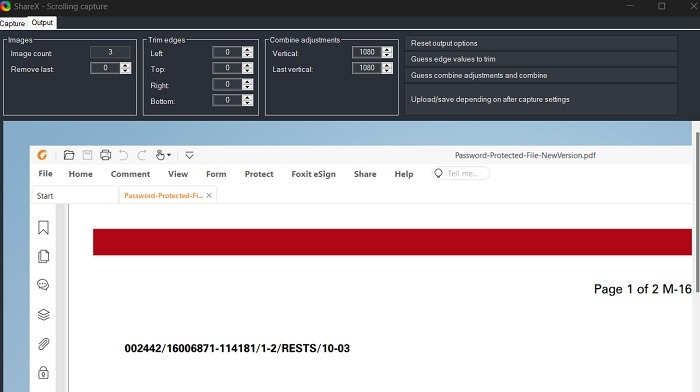The image size is (700, 392).
Task: Click the Redo arrow icon
Action: [x=142, y=155]
